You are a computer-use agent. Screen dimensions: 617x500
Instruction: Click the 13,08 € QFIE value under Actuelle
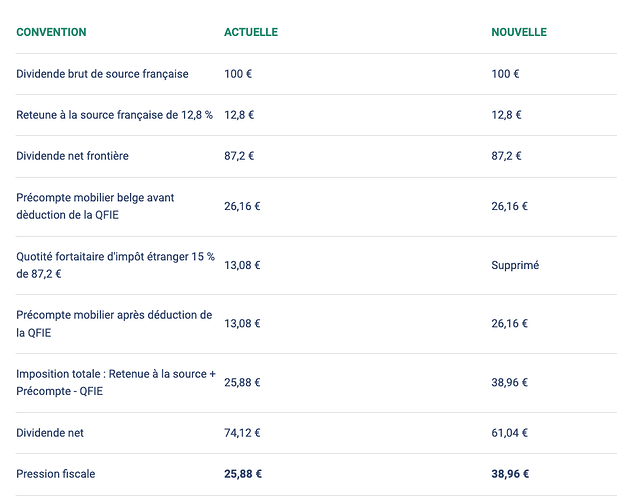[242, 265]
